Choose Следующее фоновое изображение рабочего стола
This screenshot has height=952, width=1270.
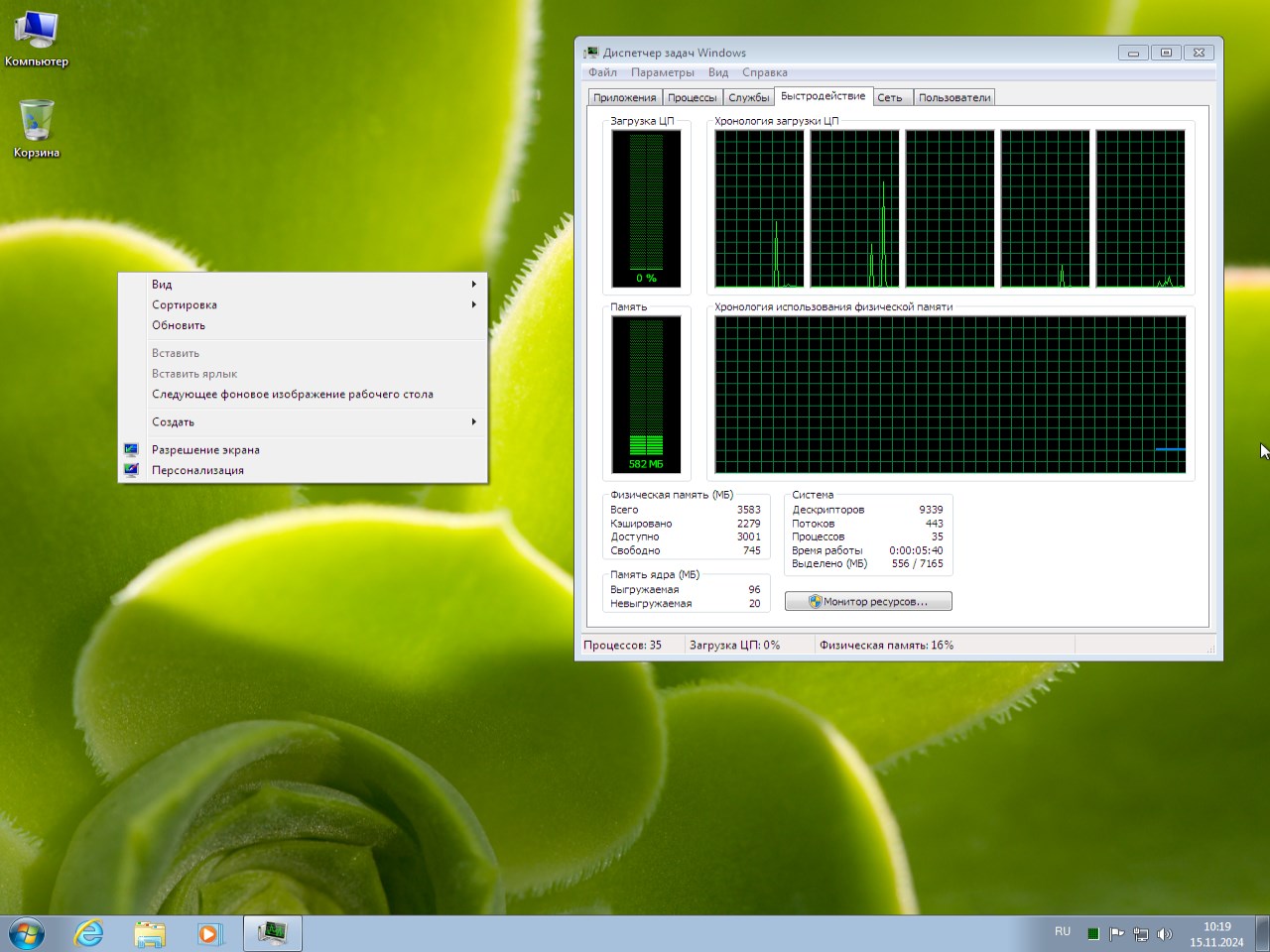[303, 394]
